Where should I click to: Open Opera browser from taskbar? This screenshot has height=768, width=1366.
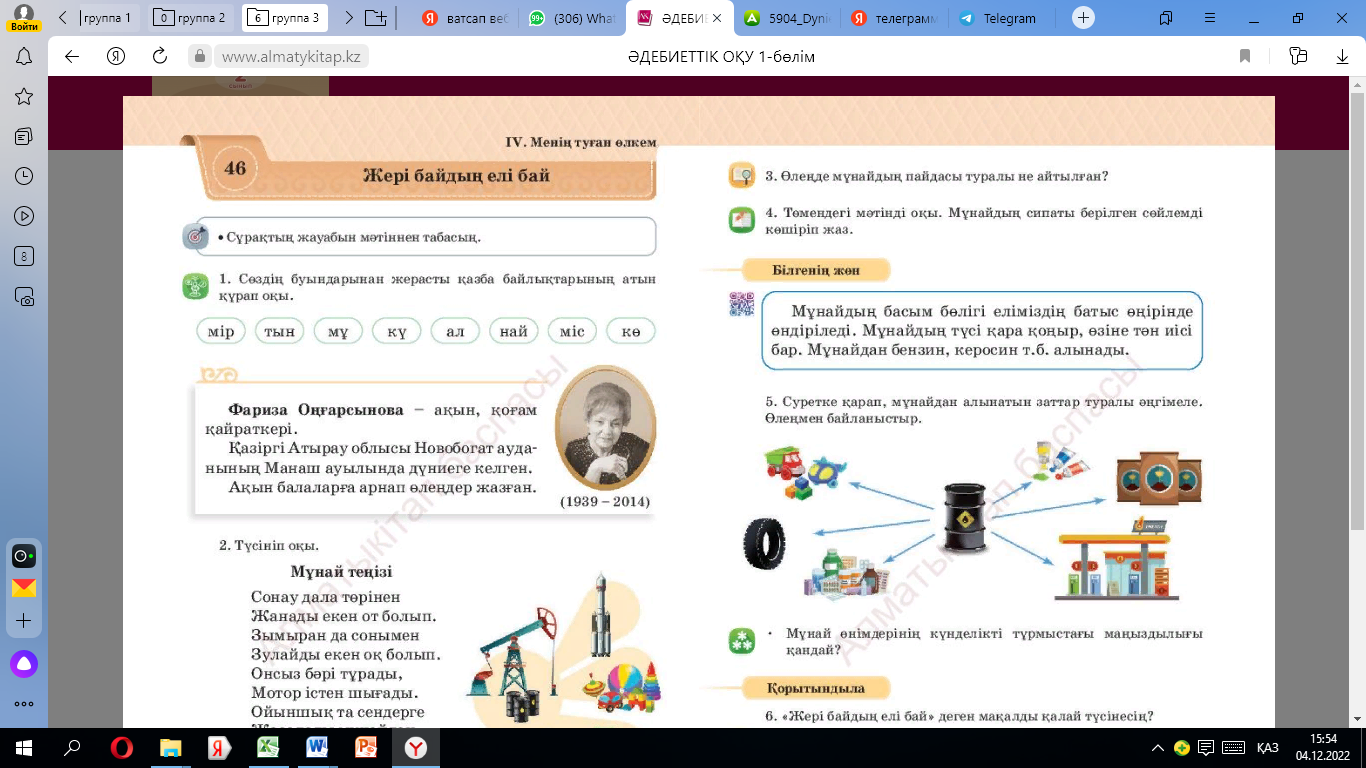(121, 748)
